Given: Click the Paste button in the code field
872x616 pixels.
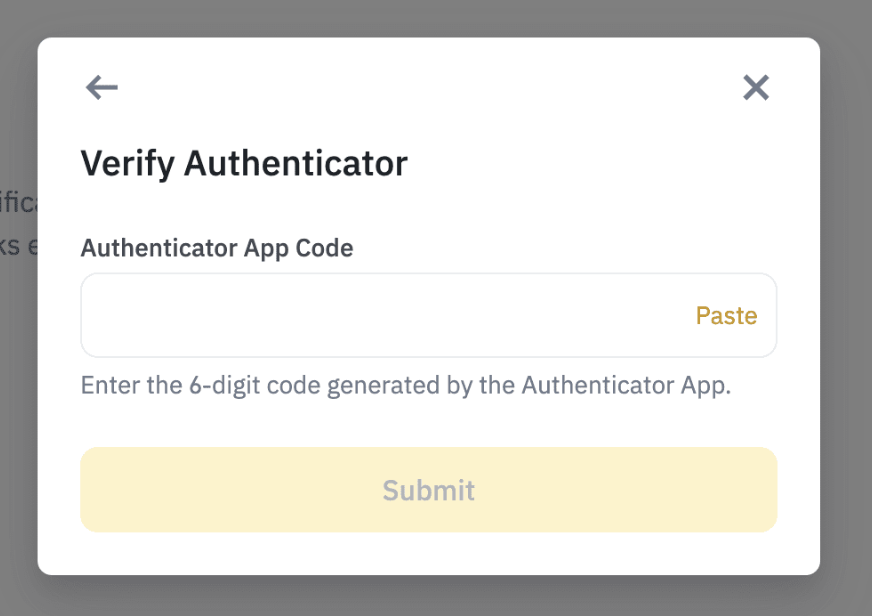Looking at the screenshot, I should tap(726, 316).
